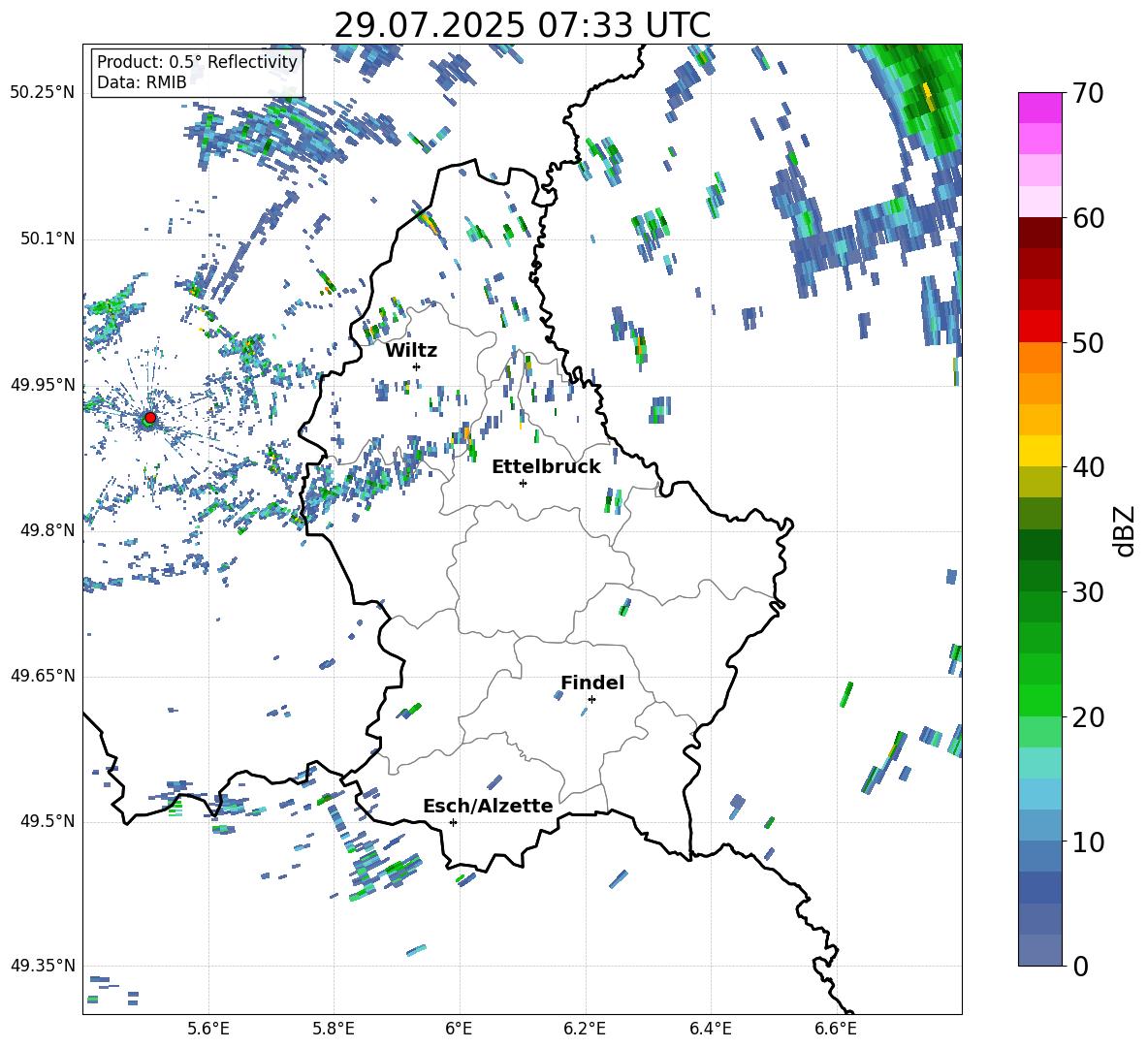Click the '49.8°N' latitude label
The image size is (1148, 1048).
[47, 530]
